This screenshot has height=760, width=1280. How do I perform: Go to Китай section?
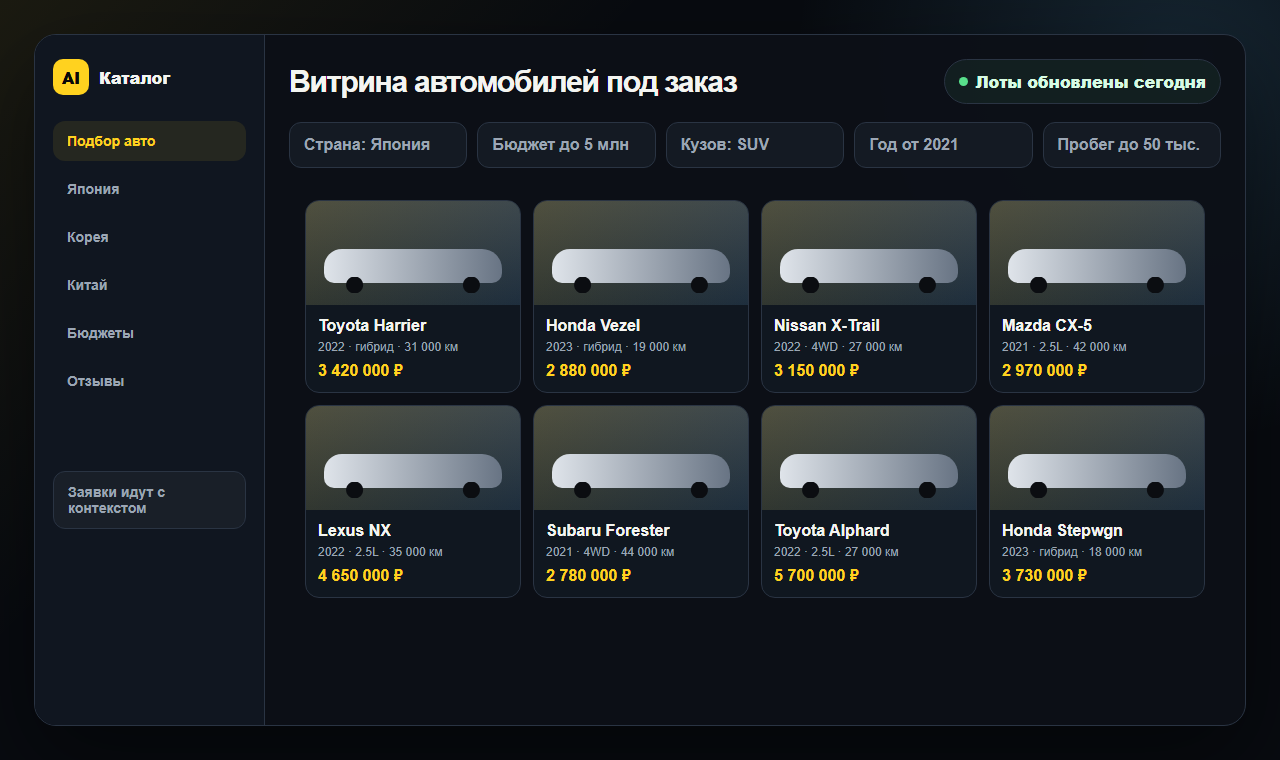tap(149, 285)
